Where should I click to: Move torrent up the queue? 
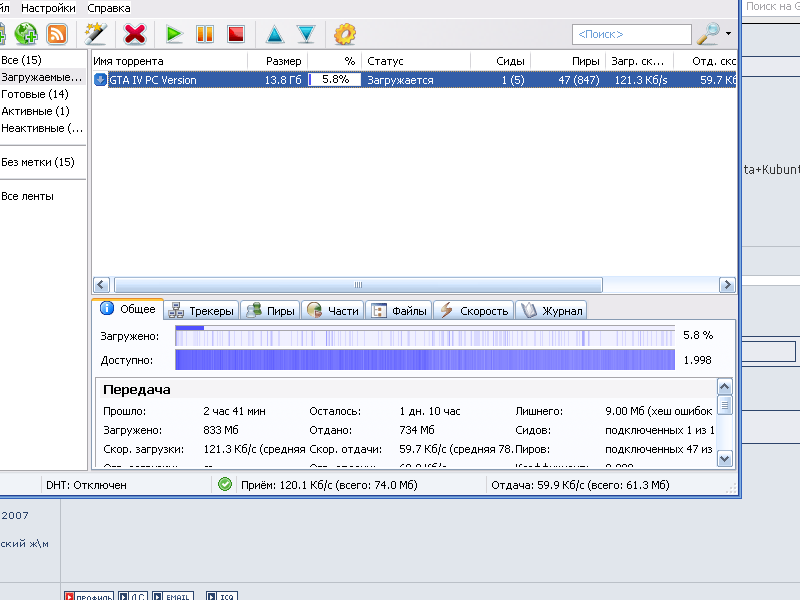(275, 34)
